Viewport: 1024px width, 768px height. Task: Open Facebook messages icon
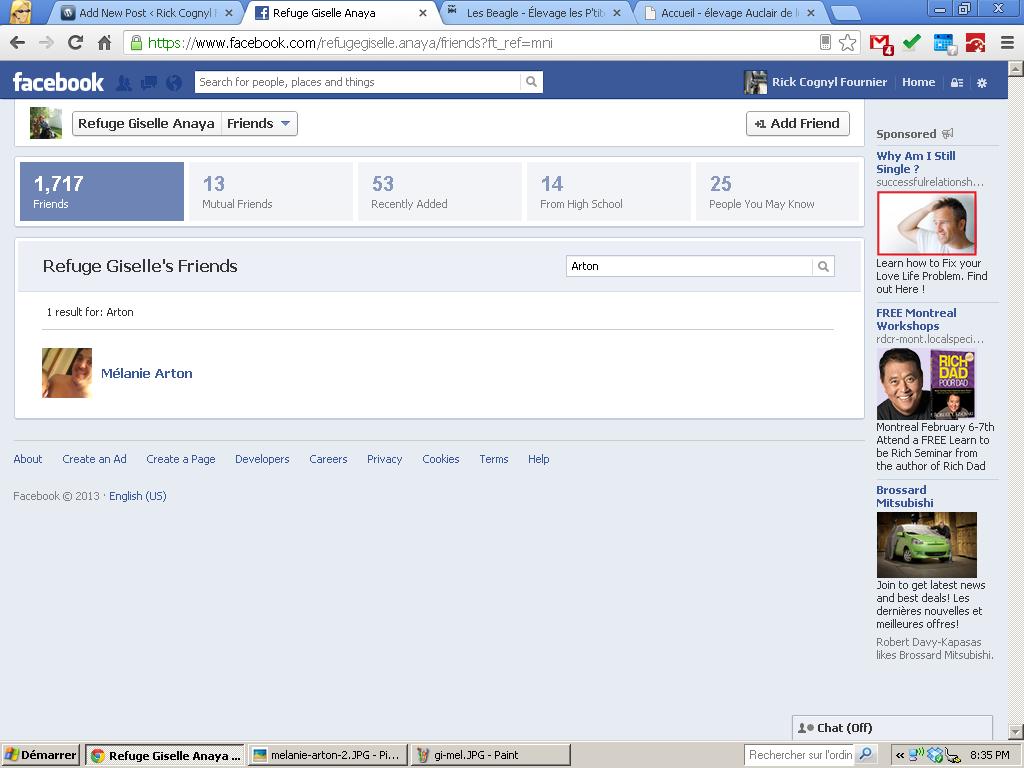(149, 82)
